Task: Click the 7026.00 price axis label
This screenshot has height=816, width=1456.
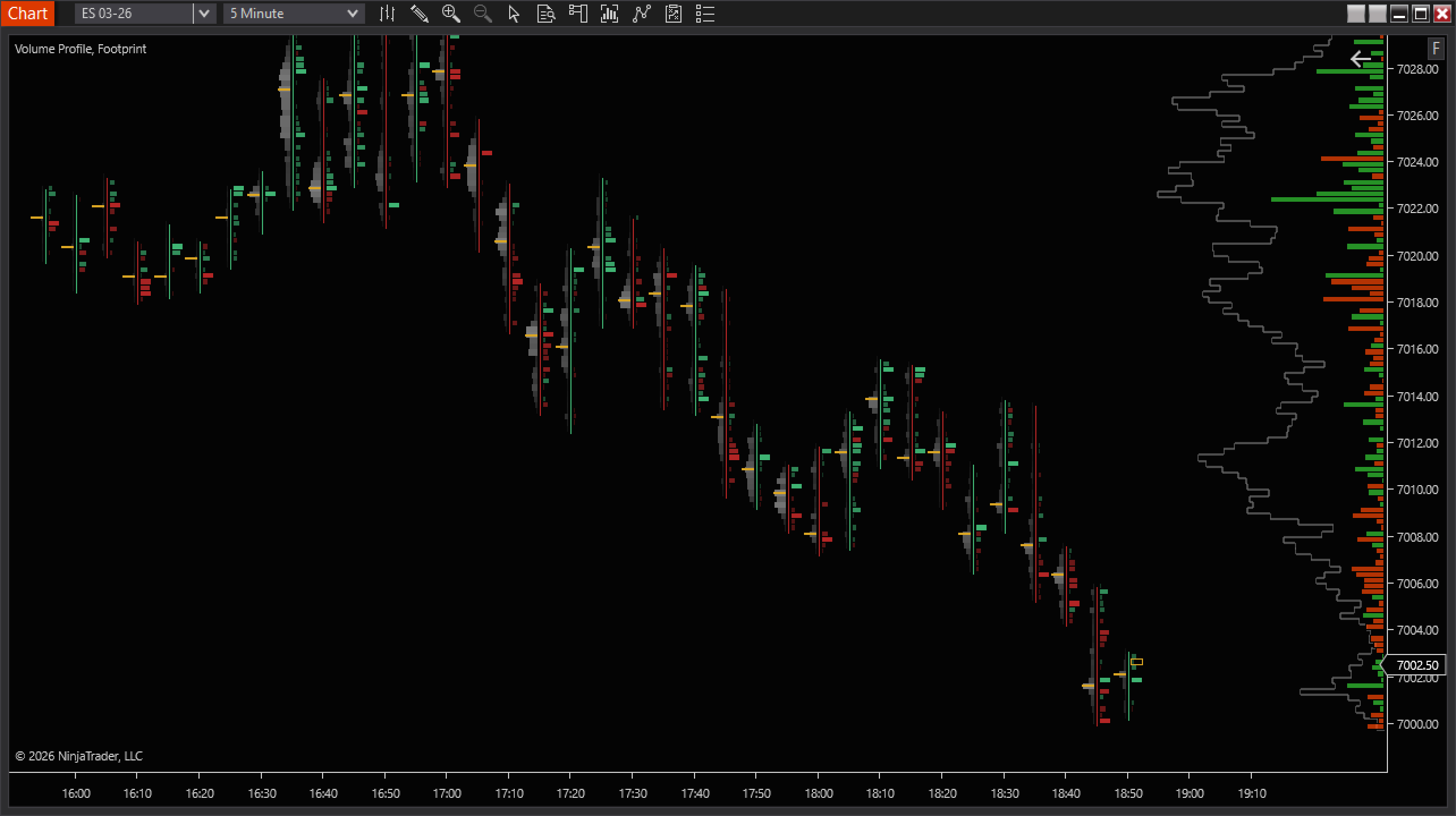Action: (1418, 116)
